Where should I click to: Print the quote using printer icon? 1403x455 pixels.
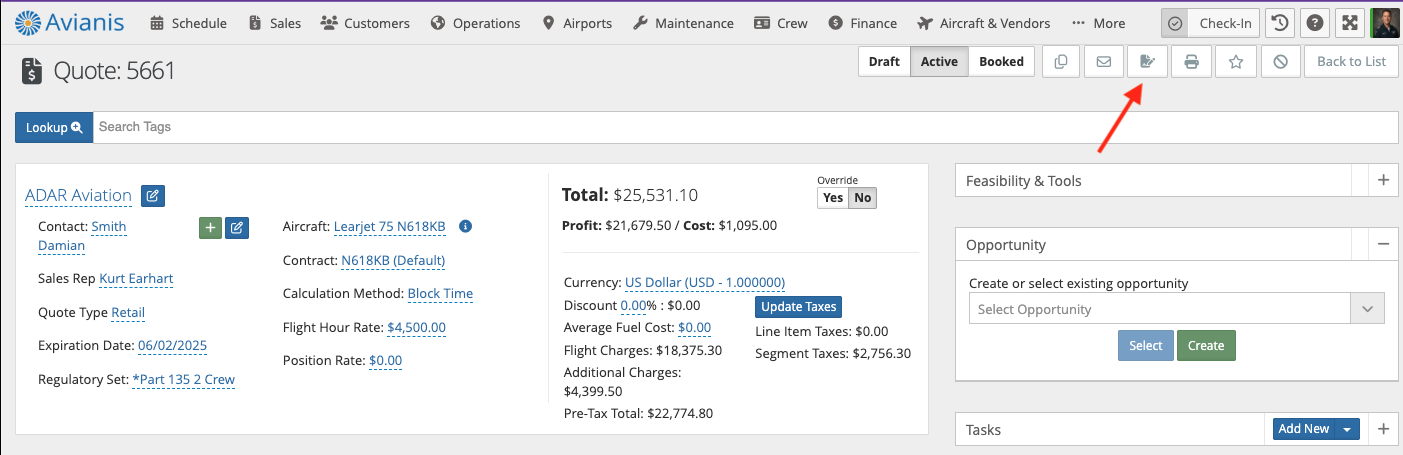coord(1192,62)
